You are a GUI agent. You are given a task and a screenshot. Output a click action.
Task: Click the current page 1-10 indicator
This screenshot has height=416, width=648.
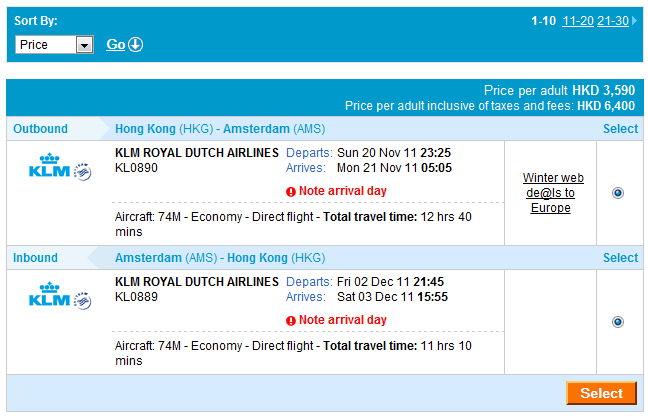543,20
